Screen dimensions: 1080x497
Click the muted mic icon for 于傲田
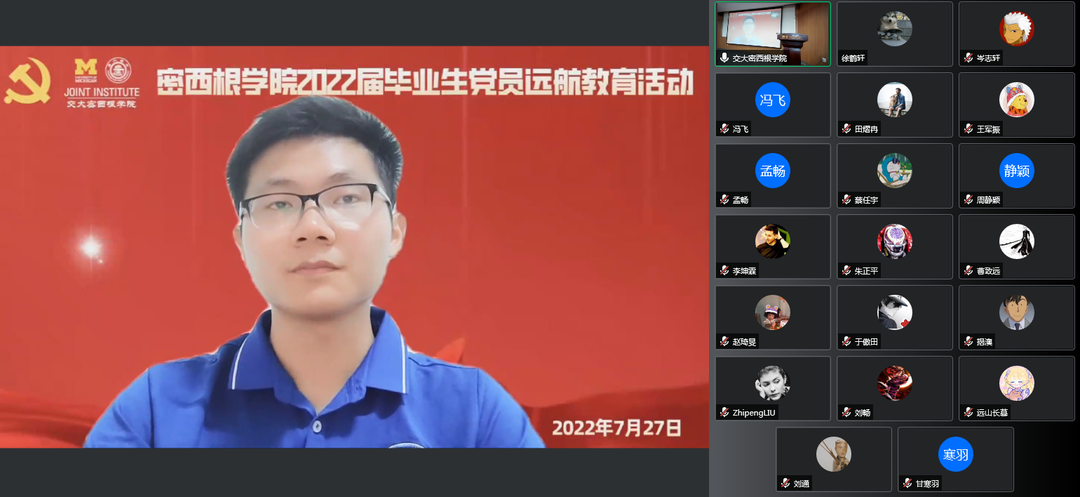pos(847,341)
